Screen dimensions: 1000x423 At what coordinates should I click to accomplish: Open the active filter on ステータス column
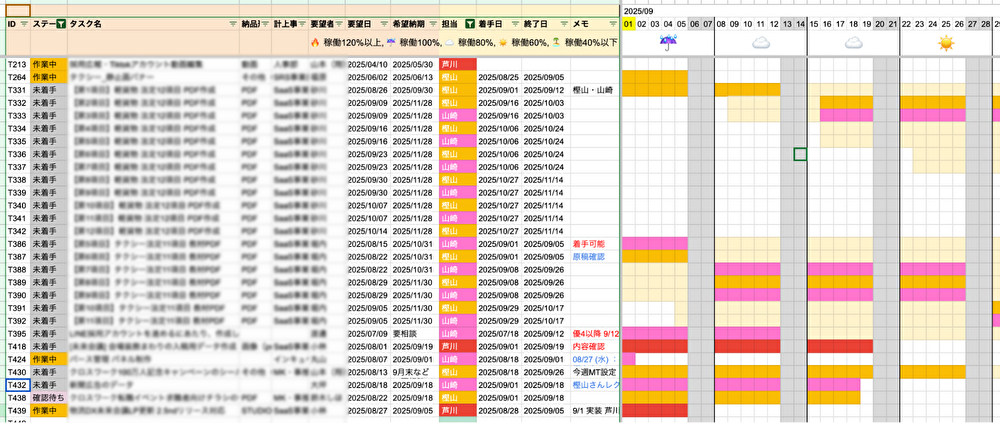tap(61, 24)
